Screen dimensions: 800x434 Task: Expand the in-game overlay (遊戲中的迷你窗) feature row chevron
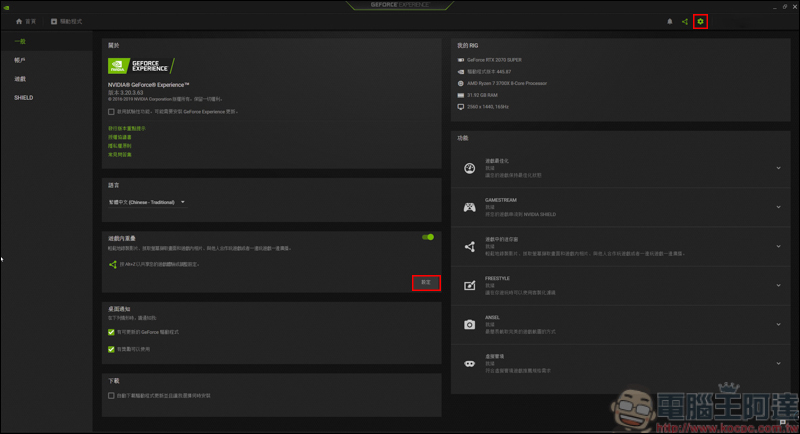tap(778, 246)
